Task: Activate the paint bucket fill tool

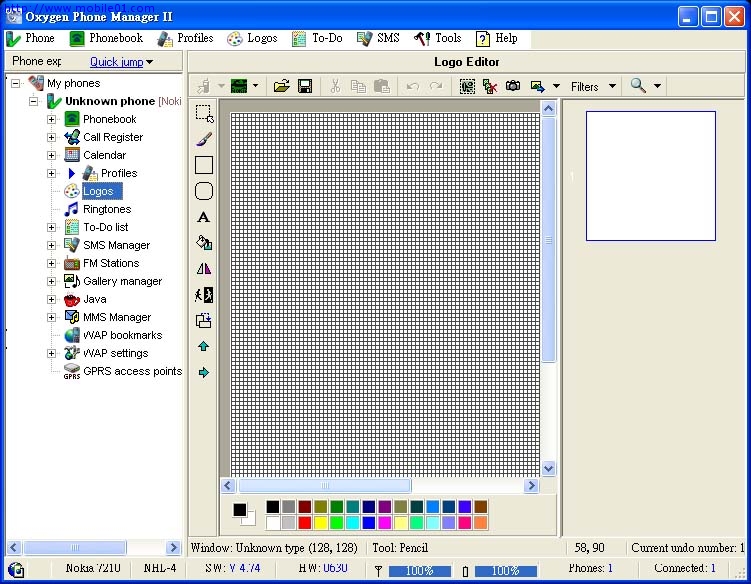Action: click(x=204, y=243)
